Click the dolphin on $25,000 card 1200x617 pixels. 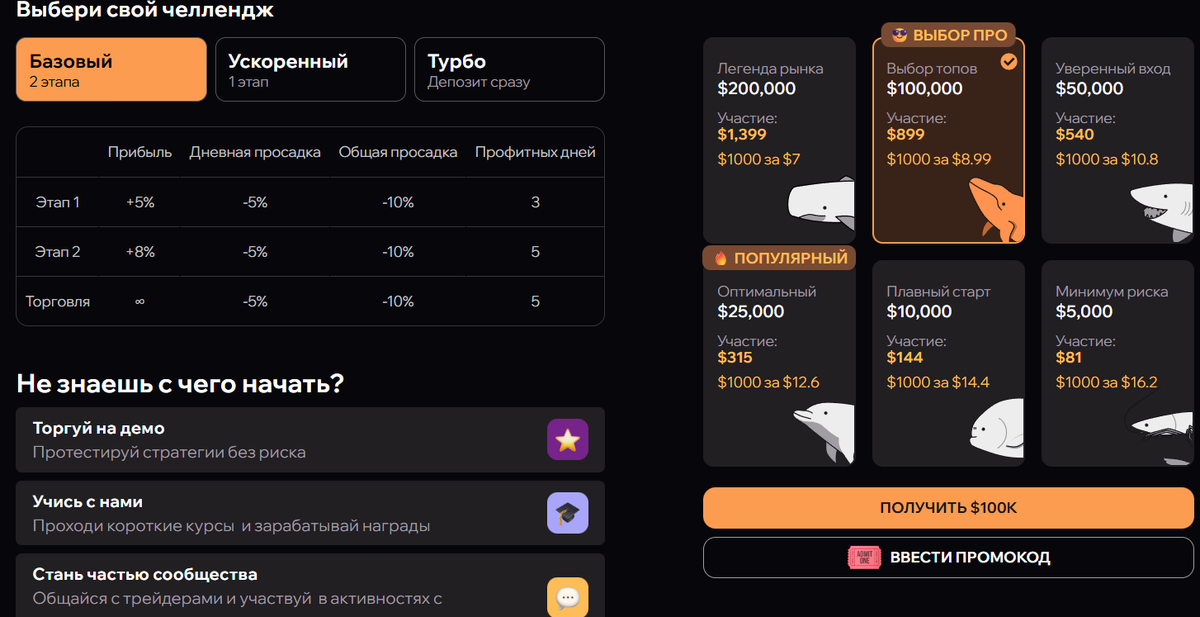[825, 430]
